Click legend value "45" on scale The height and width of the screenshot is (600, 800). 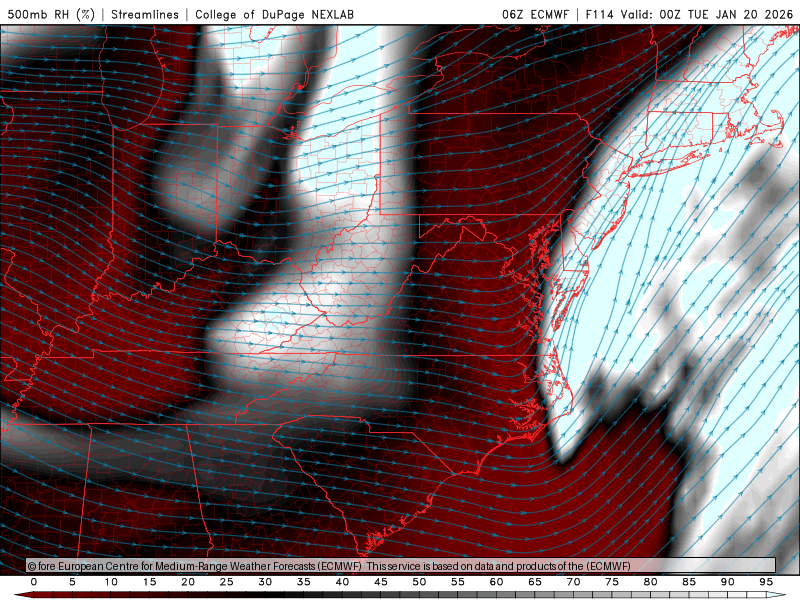(381, 582)
